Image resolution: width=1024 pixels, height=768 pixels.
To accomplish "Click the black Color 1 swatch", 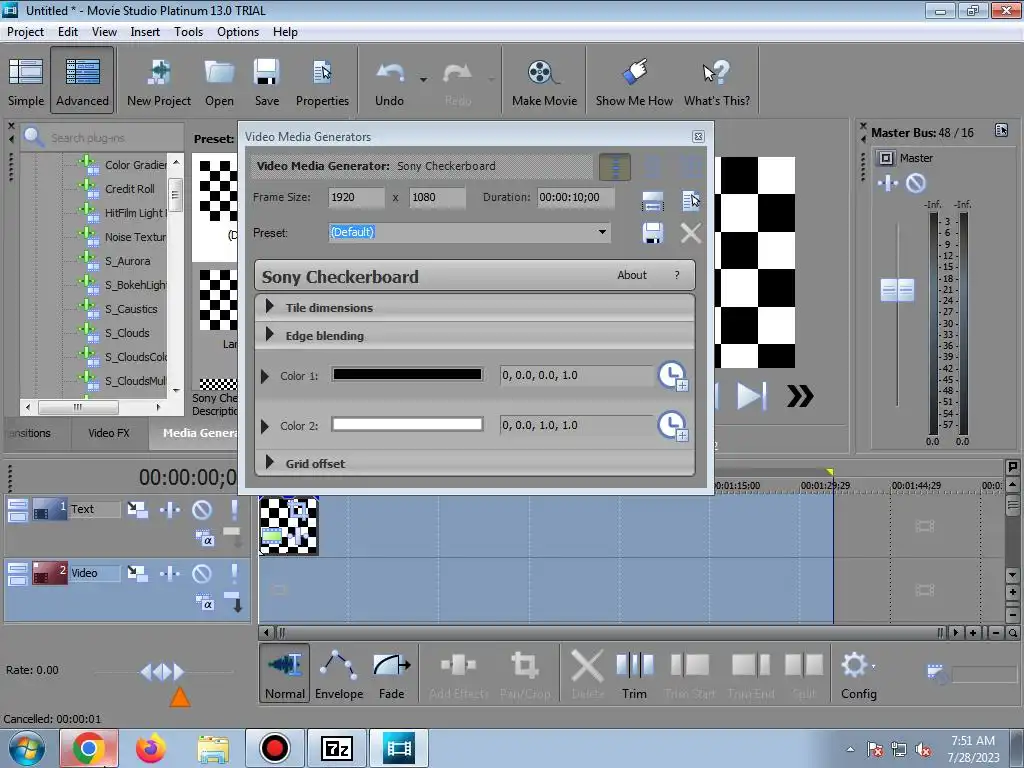I will [407, 374].
